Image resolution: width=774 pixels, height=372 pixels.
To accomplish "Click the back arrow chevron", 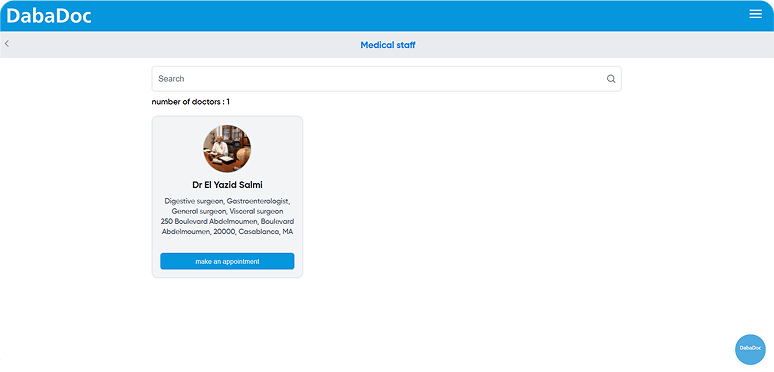I will point(7,44).
